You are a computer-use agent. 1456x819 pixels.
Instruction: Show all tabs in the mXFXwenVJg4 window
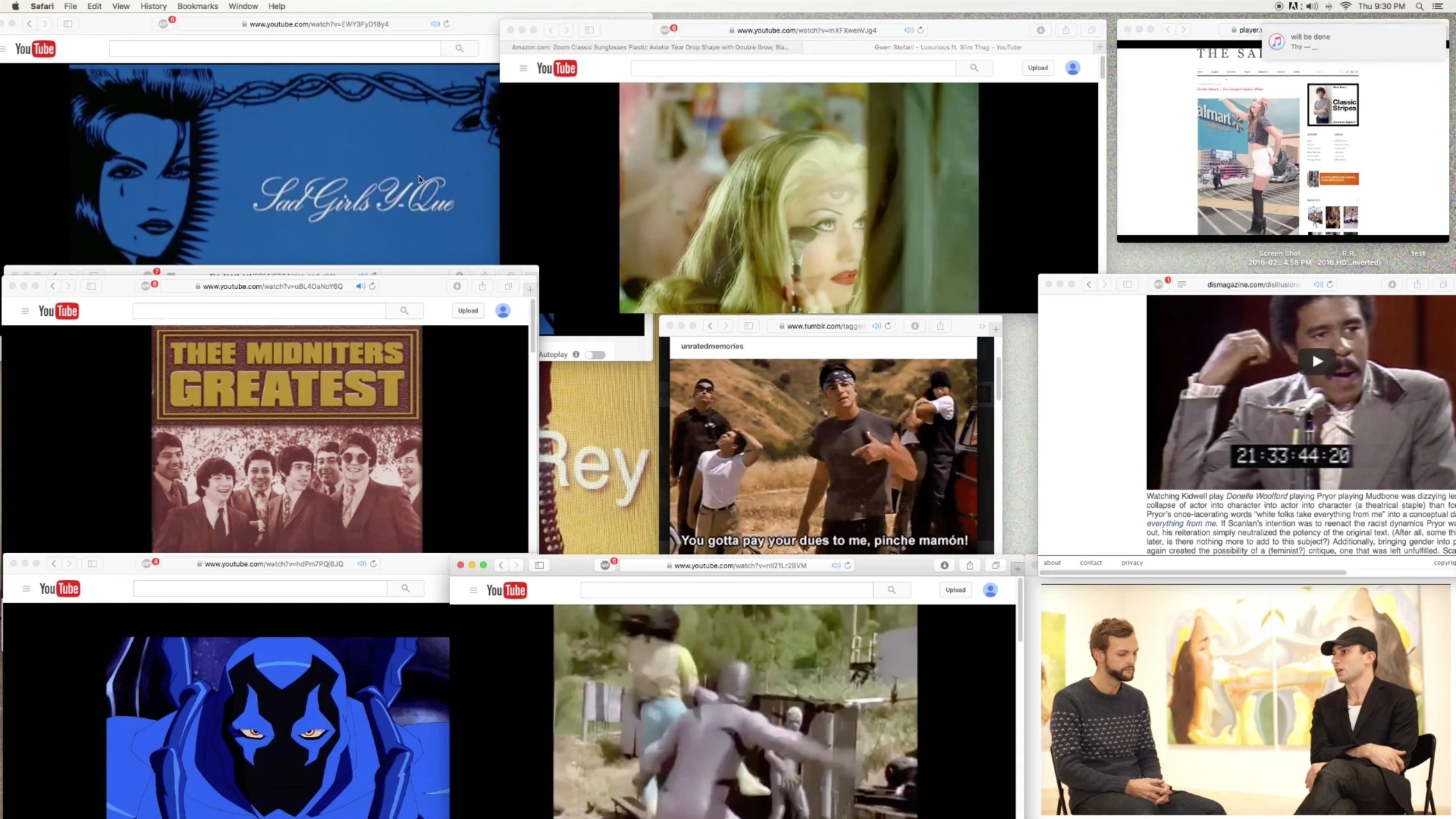tap(1091, 30)
